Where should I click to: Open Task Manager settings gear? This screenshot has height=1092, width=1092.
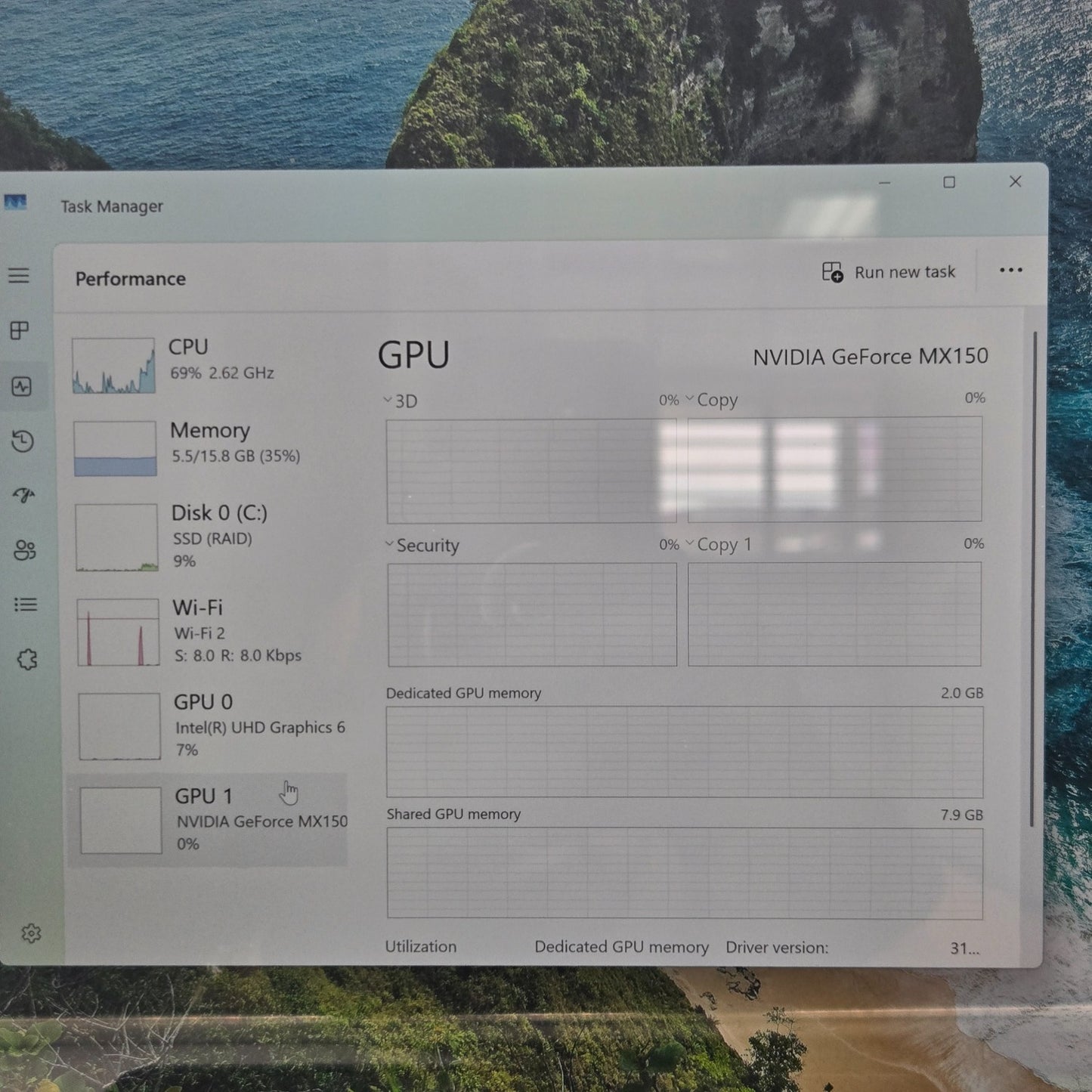point(31,934)
